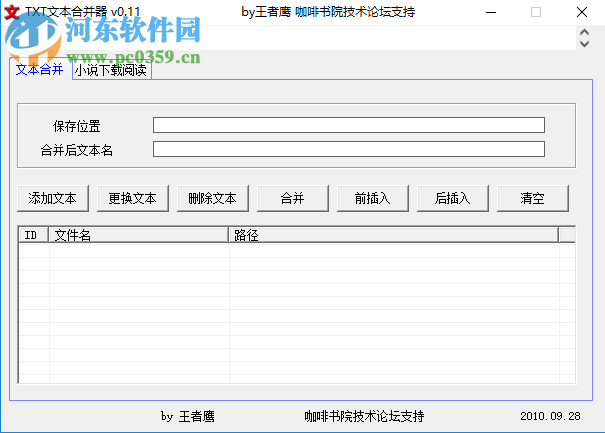Click into the 保存位置 input field

349,125
